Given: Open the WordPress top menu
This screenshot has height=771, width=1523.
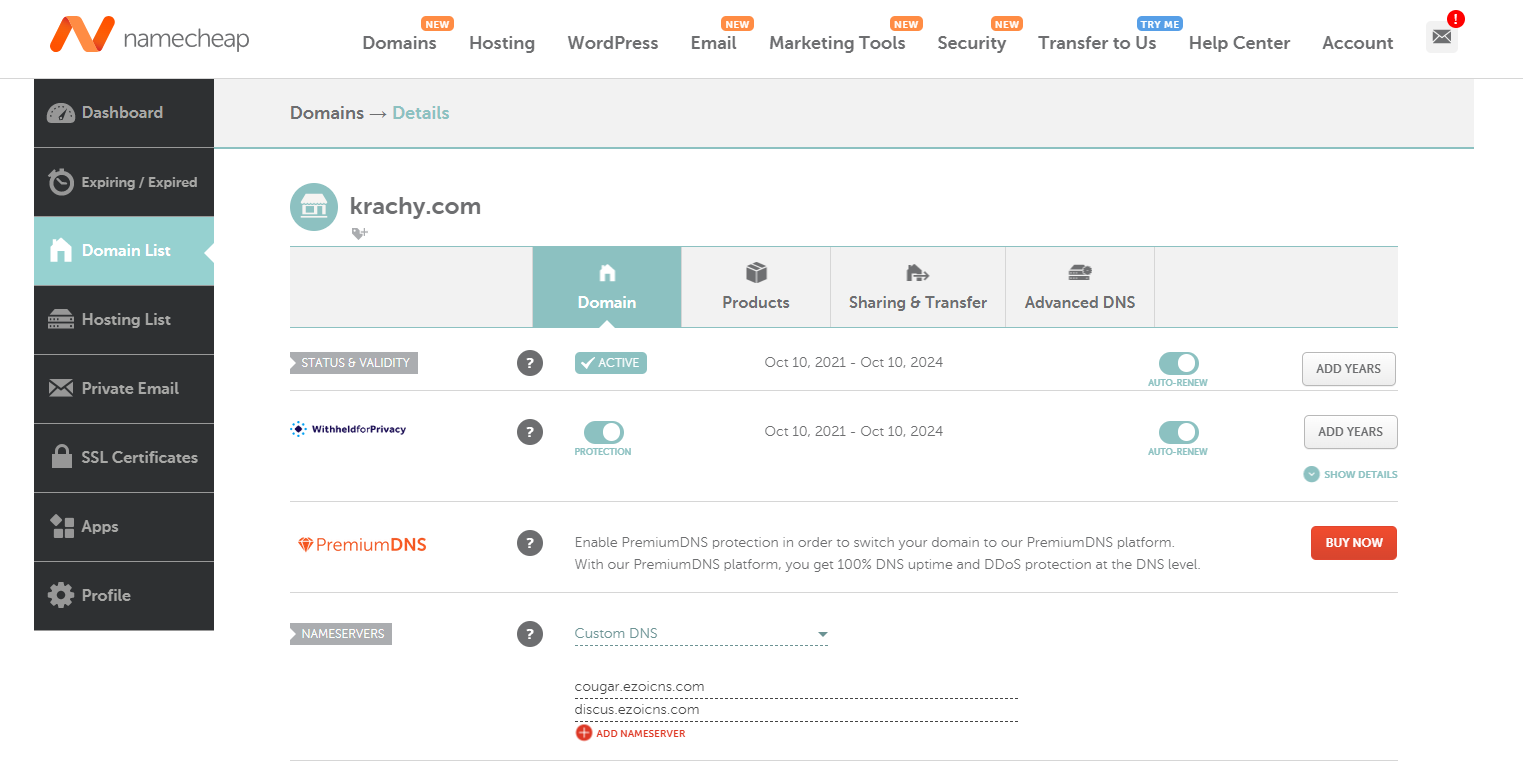Looking at the screenshot, I should pos(613,43).
